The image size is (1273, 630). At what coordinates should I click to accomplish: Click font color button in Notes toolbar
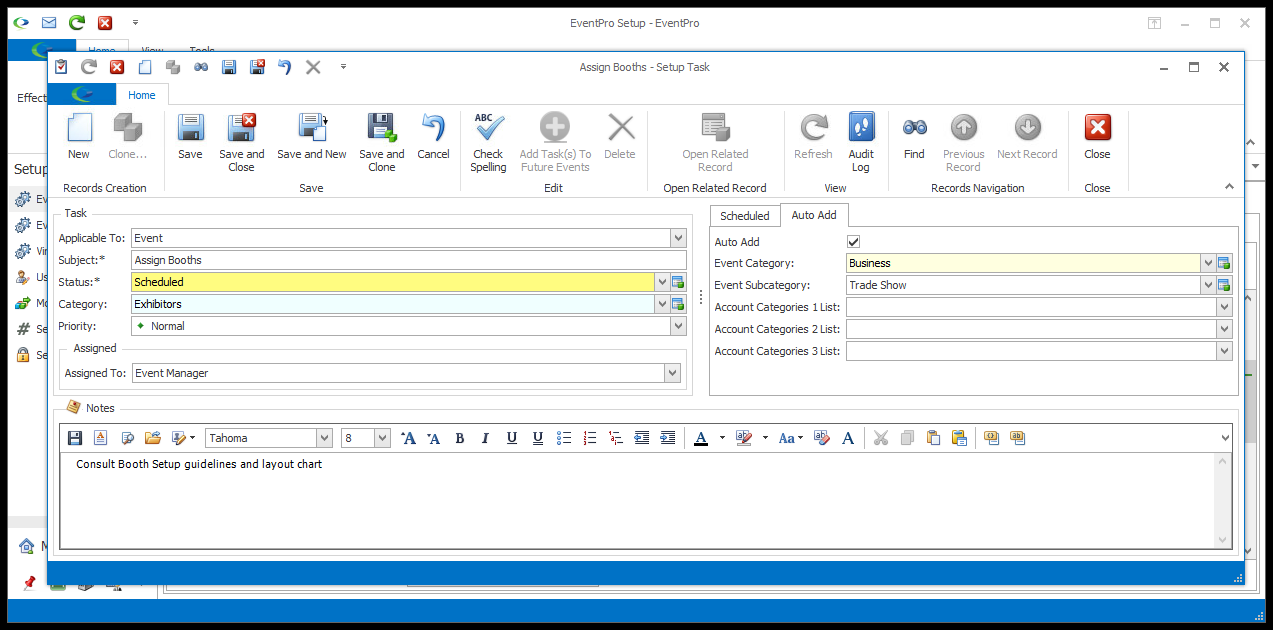pos(701,438)
